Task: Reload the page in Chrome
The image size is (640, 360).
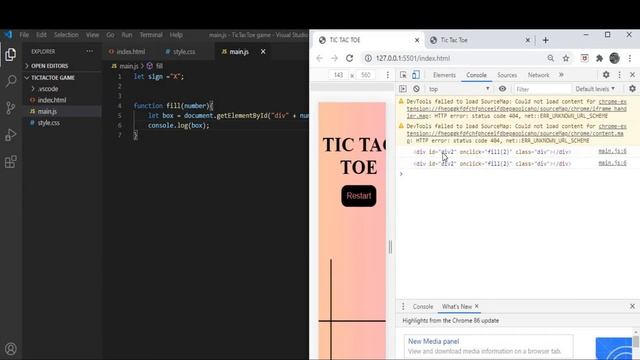Action: click(x=349, y=58)
